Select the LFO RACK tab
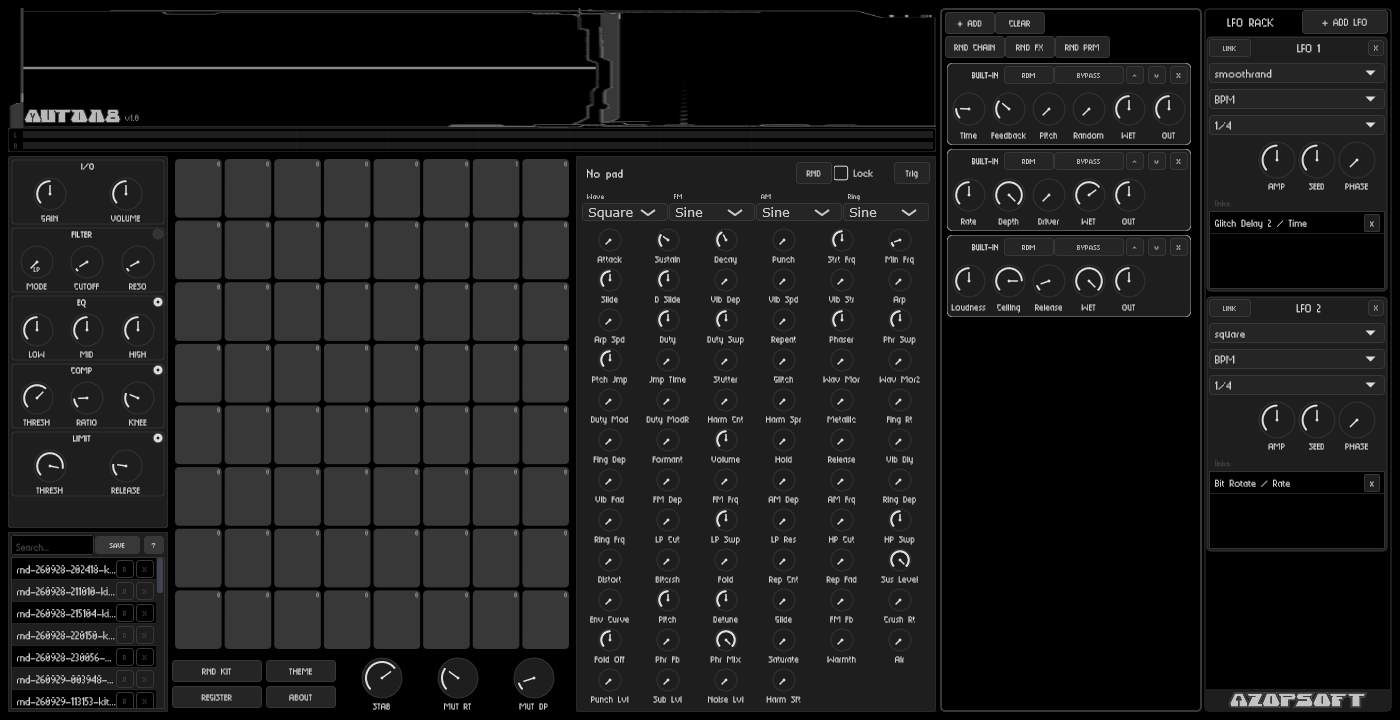Image resolution: width=1400 pixels, height=720 pixels. pyautogui.click(x=1250, y=22)
